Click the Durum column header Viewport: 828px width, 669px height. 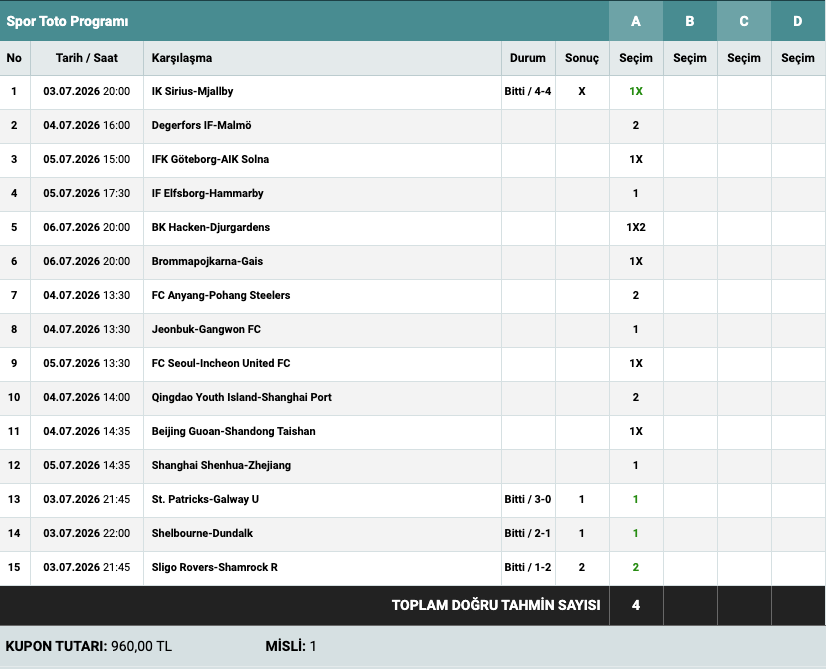click(528, 58)
